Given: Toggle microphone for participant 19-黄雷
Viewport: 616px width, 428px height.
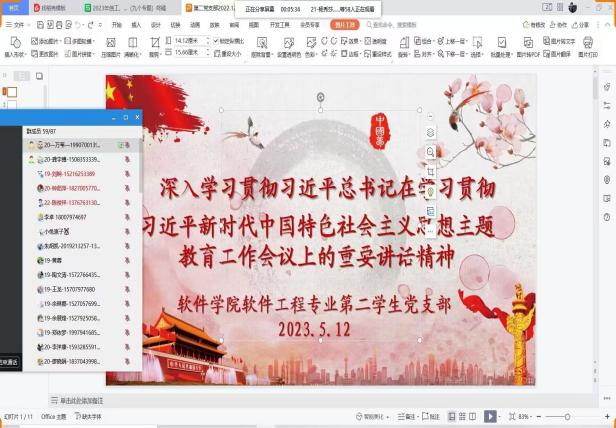Looking at the screenshot, I should click(127, 258).
